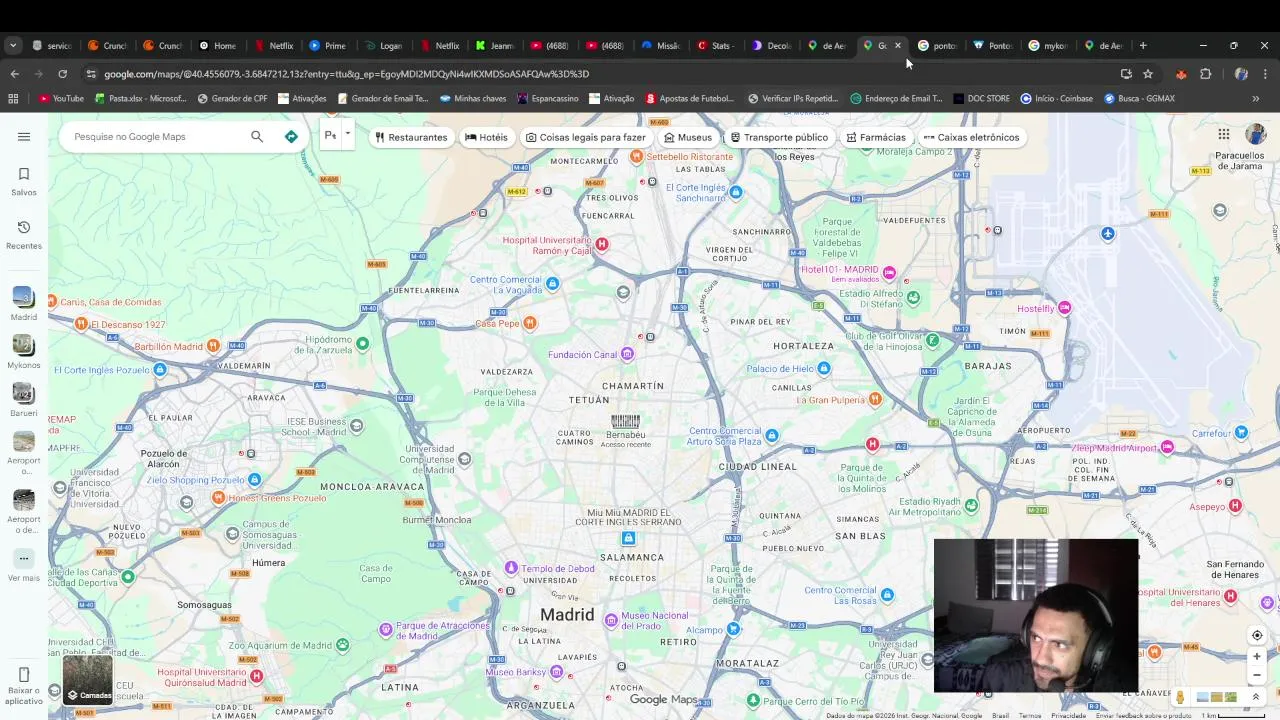Image resolution: width=1280 pixels, height=720 pixels.
Task: Zoom out with the minus button
Action: pyautogui.click(x=1257, y=675)
